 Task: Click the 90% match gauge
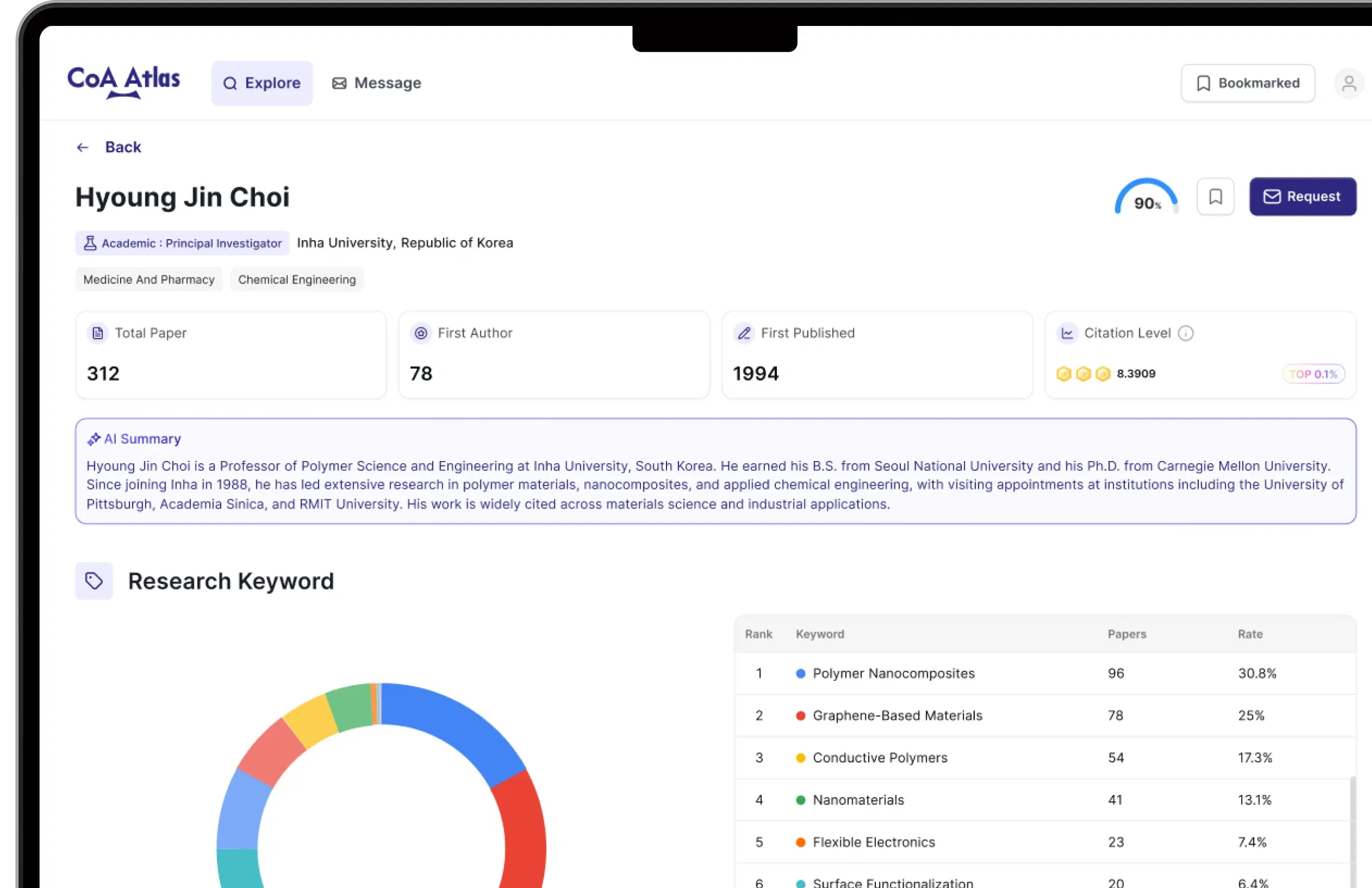point(1146,197)
